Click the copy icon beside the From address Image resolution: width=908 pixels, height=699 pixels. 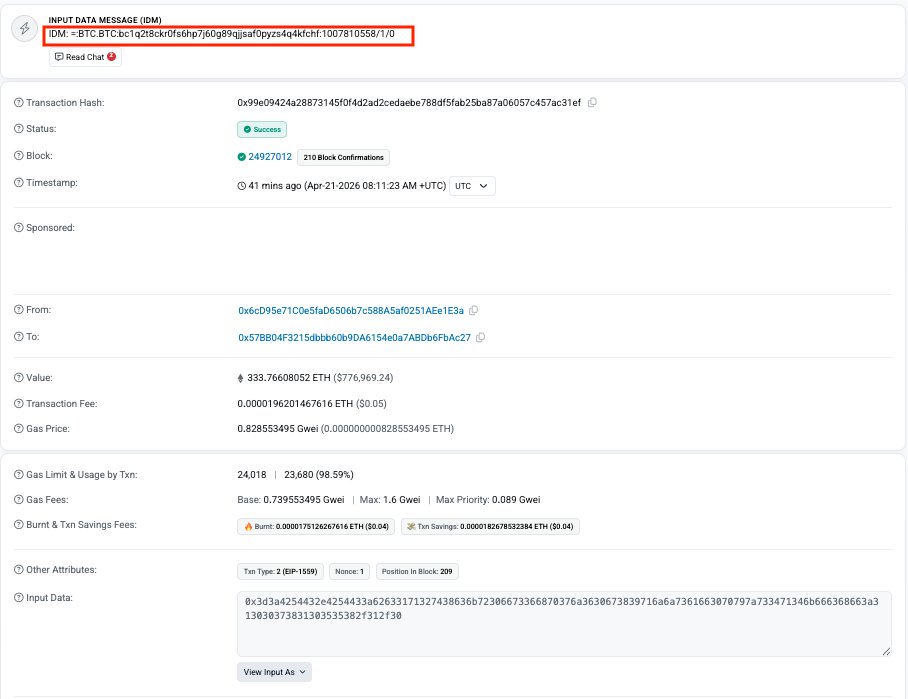click(473, 310)
